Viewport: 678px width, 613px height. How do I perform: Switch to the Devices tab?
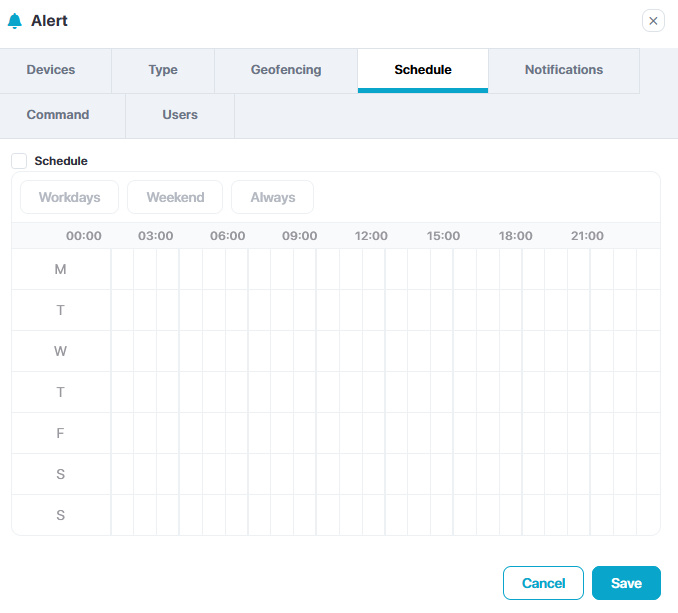click(x=51, y=70)
